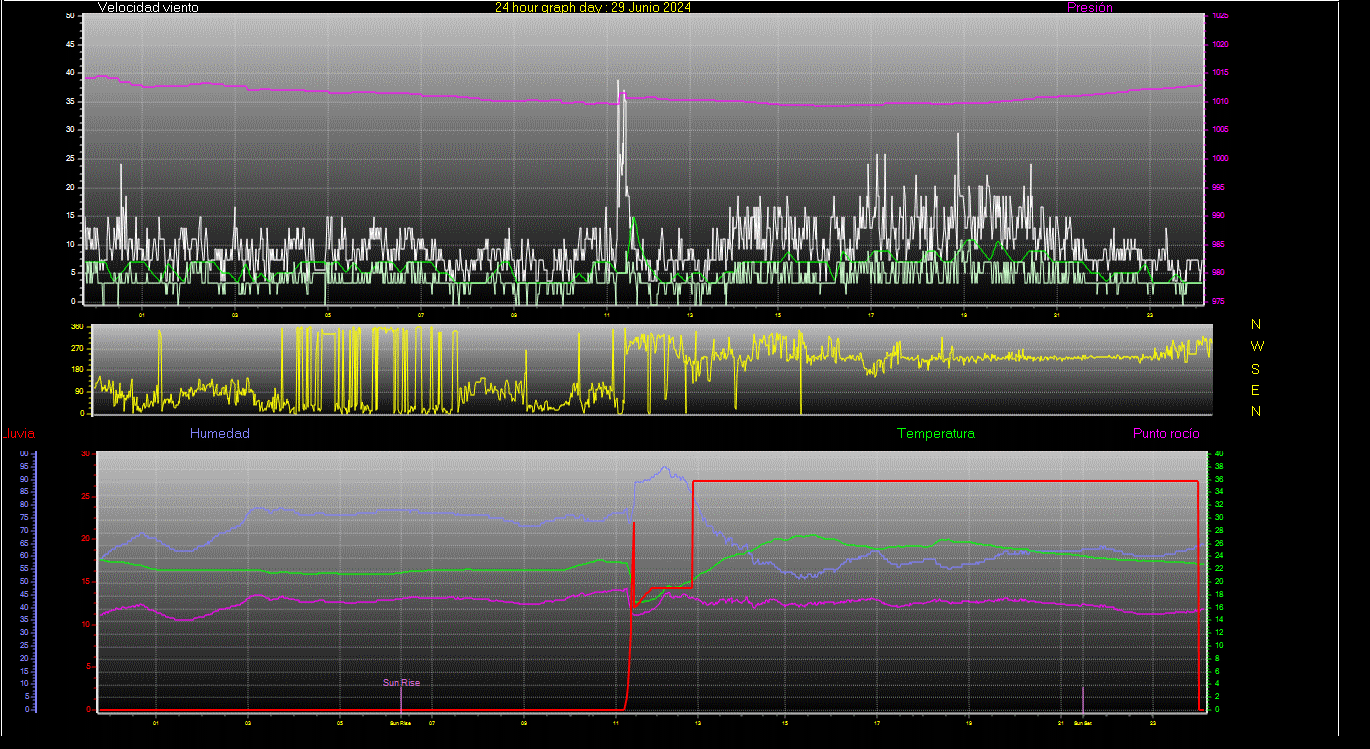This screenshot has width=1370, height=749.
Task: Click the red '15' rain axis value
Action: coord(85,581)
